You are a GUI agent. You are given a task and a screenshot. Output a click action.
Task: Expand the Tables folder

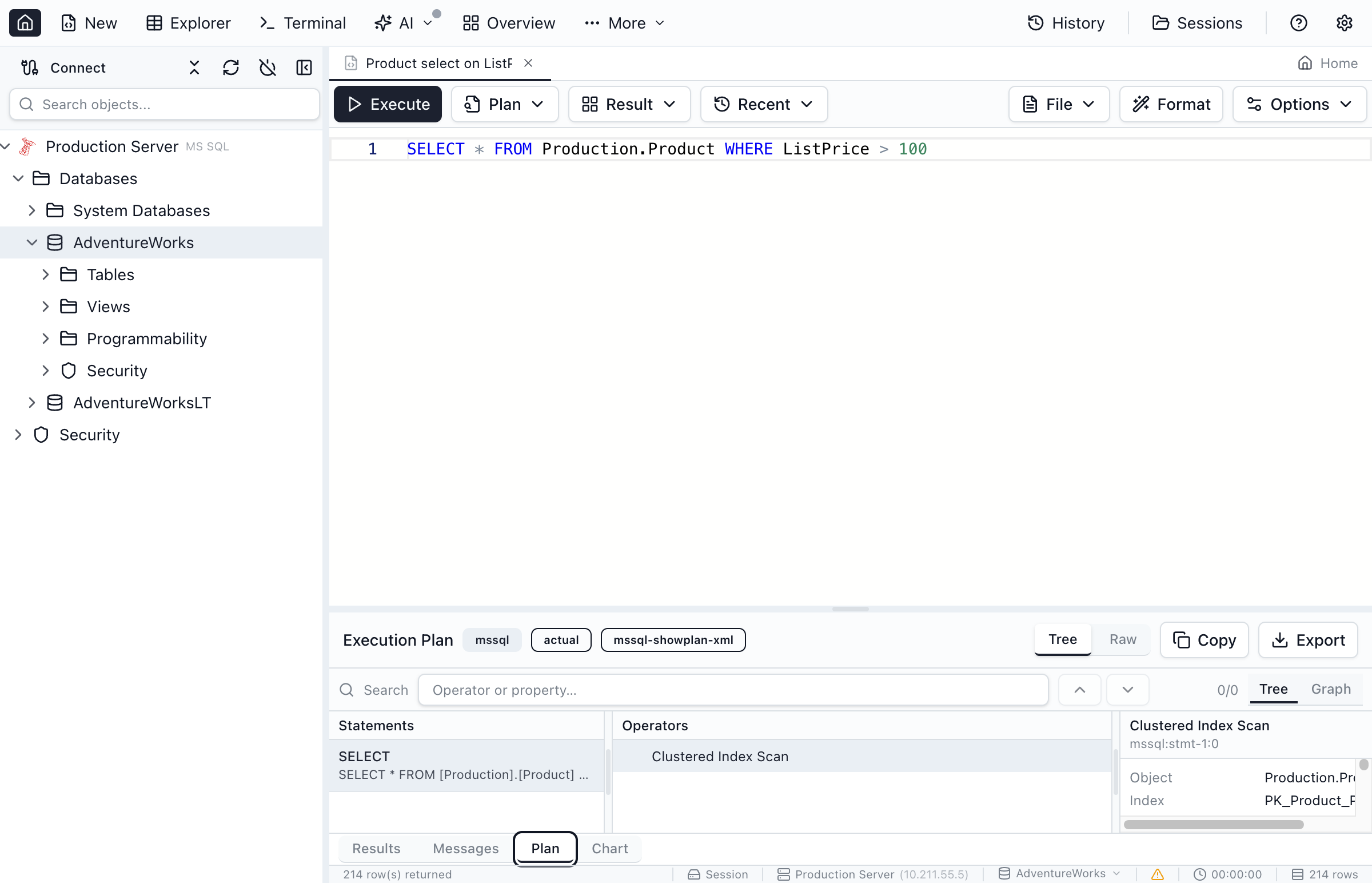tap(46, 275)
